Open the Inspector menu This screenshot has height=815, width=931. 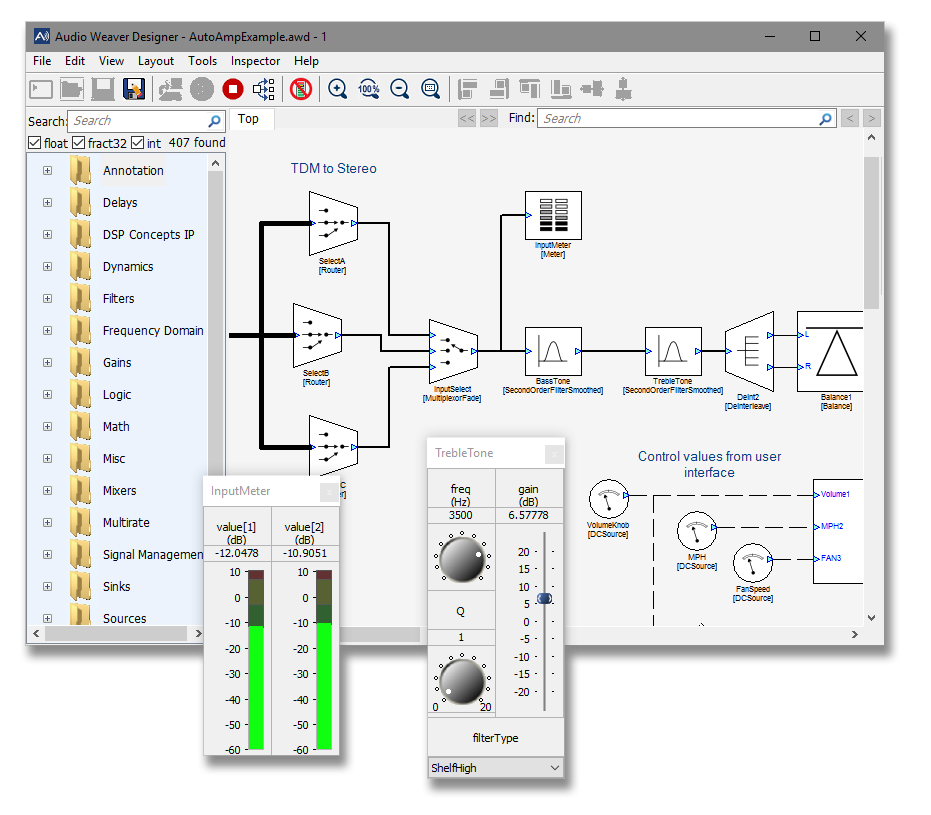[255, 61]
